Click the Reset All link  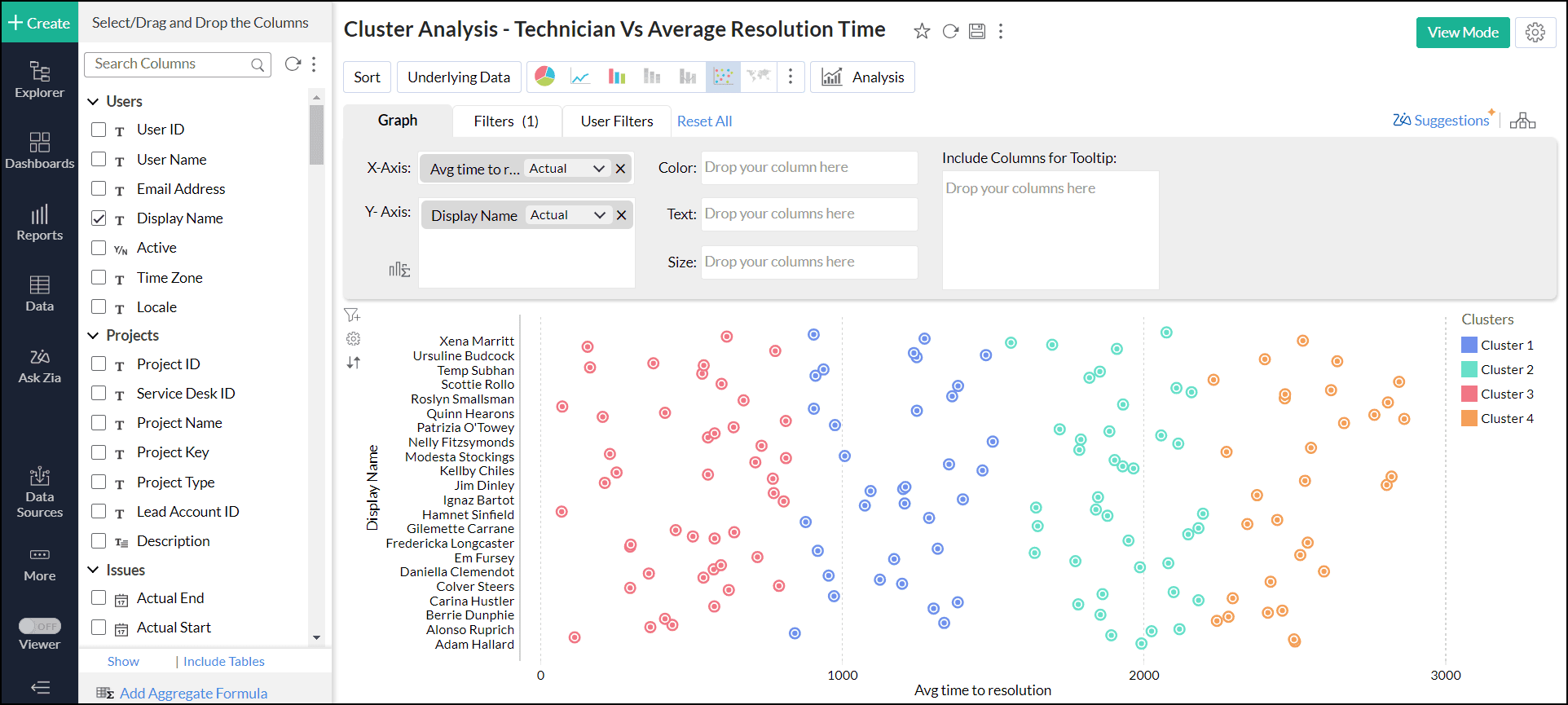(x=704, y=121)
